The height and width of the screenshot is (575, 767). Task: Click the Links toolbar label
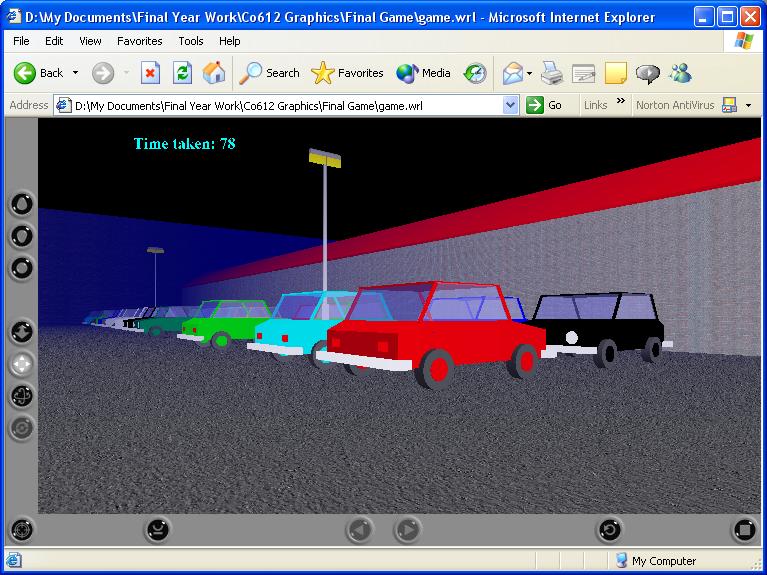coord(595,105)
